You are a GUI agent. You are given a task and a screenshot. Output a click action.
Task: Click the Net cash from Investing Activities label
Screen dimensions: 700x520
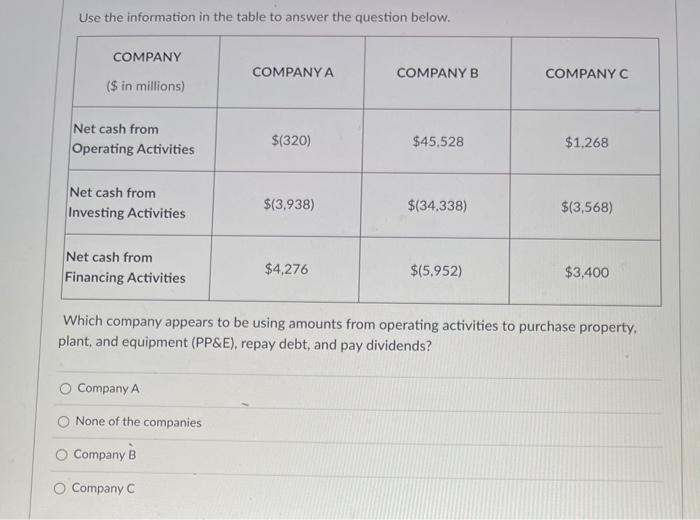point(127,203)
